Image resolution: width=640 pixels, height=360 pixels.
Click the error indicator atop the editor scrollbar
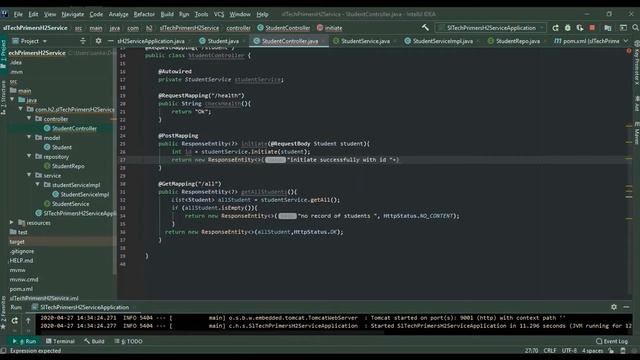629,51
